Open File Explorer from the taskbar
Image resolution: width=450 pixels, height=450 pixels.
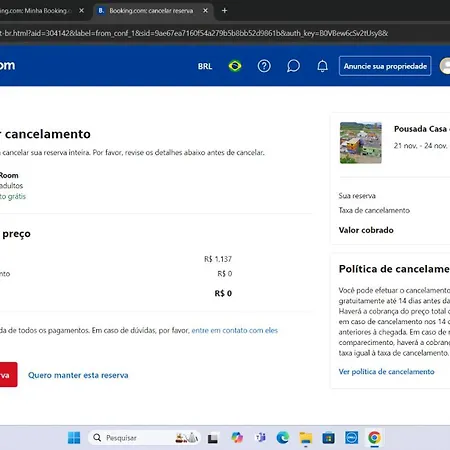tap(306, 438)
